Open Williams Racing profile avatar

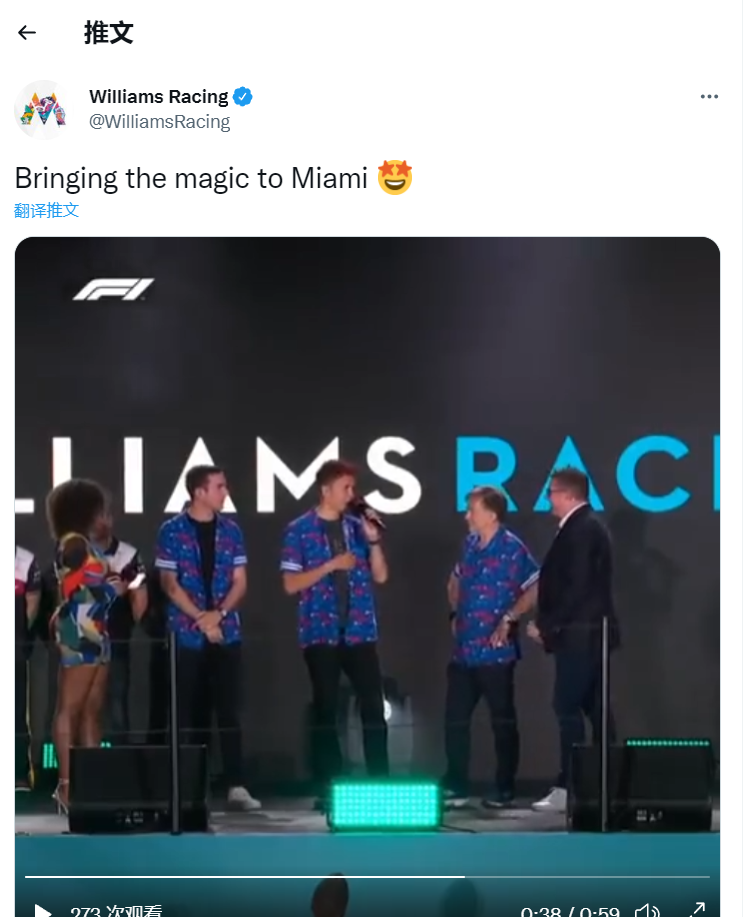(43, 109)
